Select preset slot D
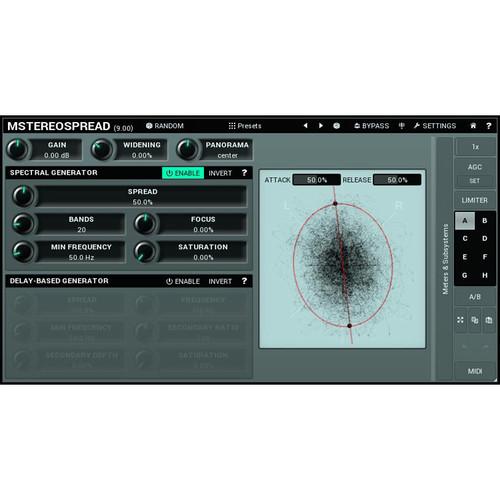 pos(485,239)
